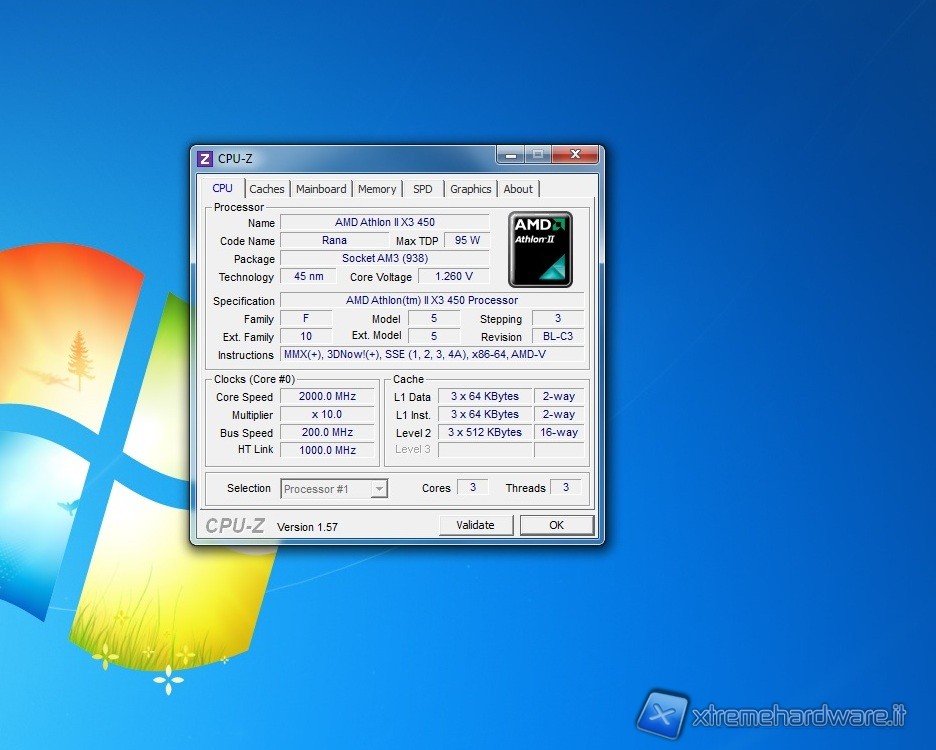Viewport: 936px width, 750px height.
Task: Select the SPD tab
Action: (423, 189)
